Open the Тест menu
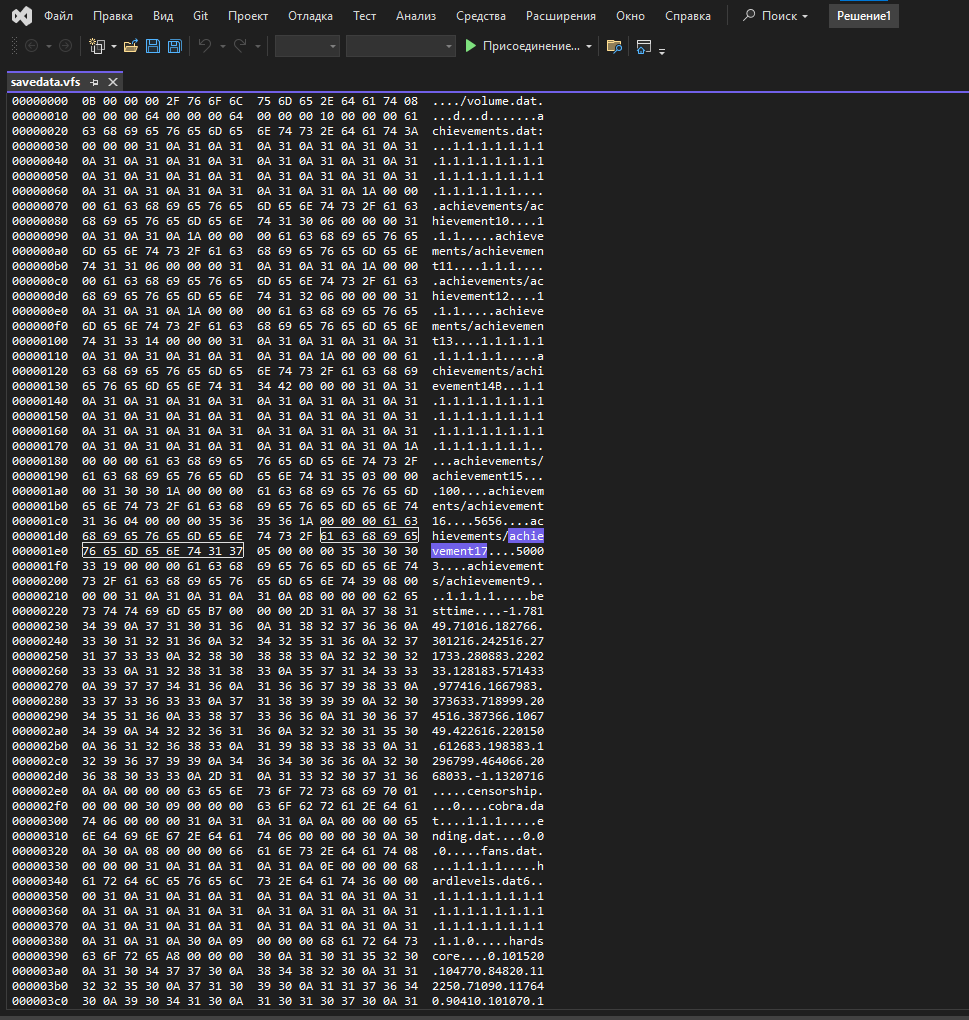The image size is (969, 1020). pyautogui.click(x=364, y=16)
